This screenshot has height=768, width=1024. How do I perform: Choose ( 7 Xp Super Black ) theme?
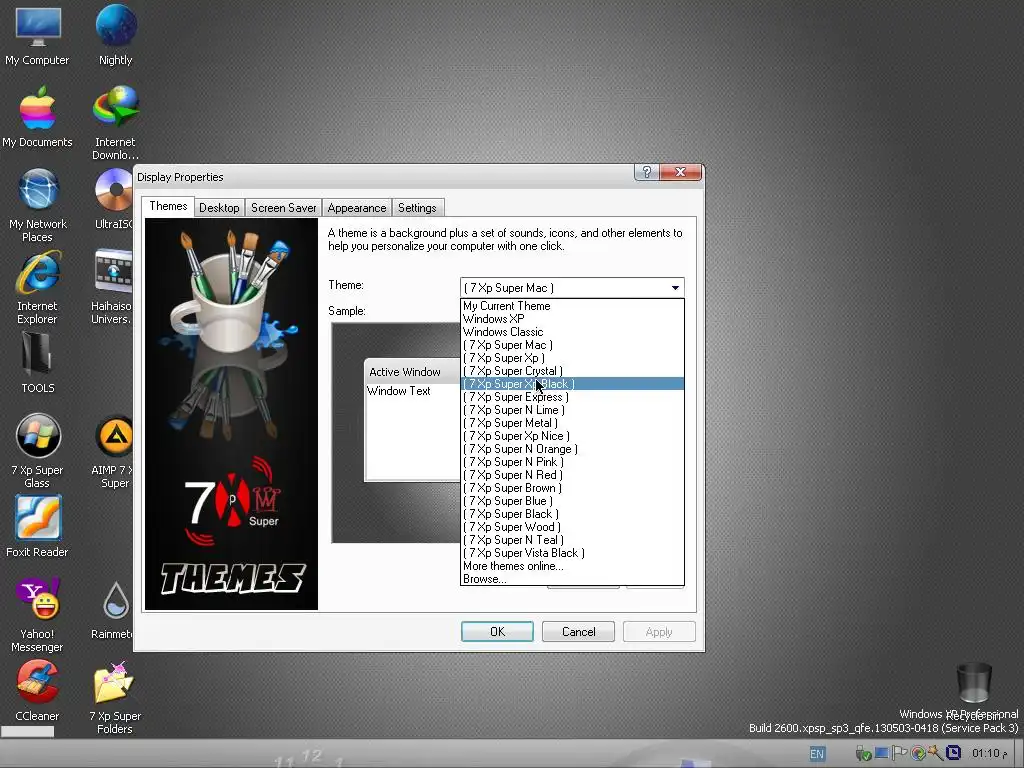(572, 514)
